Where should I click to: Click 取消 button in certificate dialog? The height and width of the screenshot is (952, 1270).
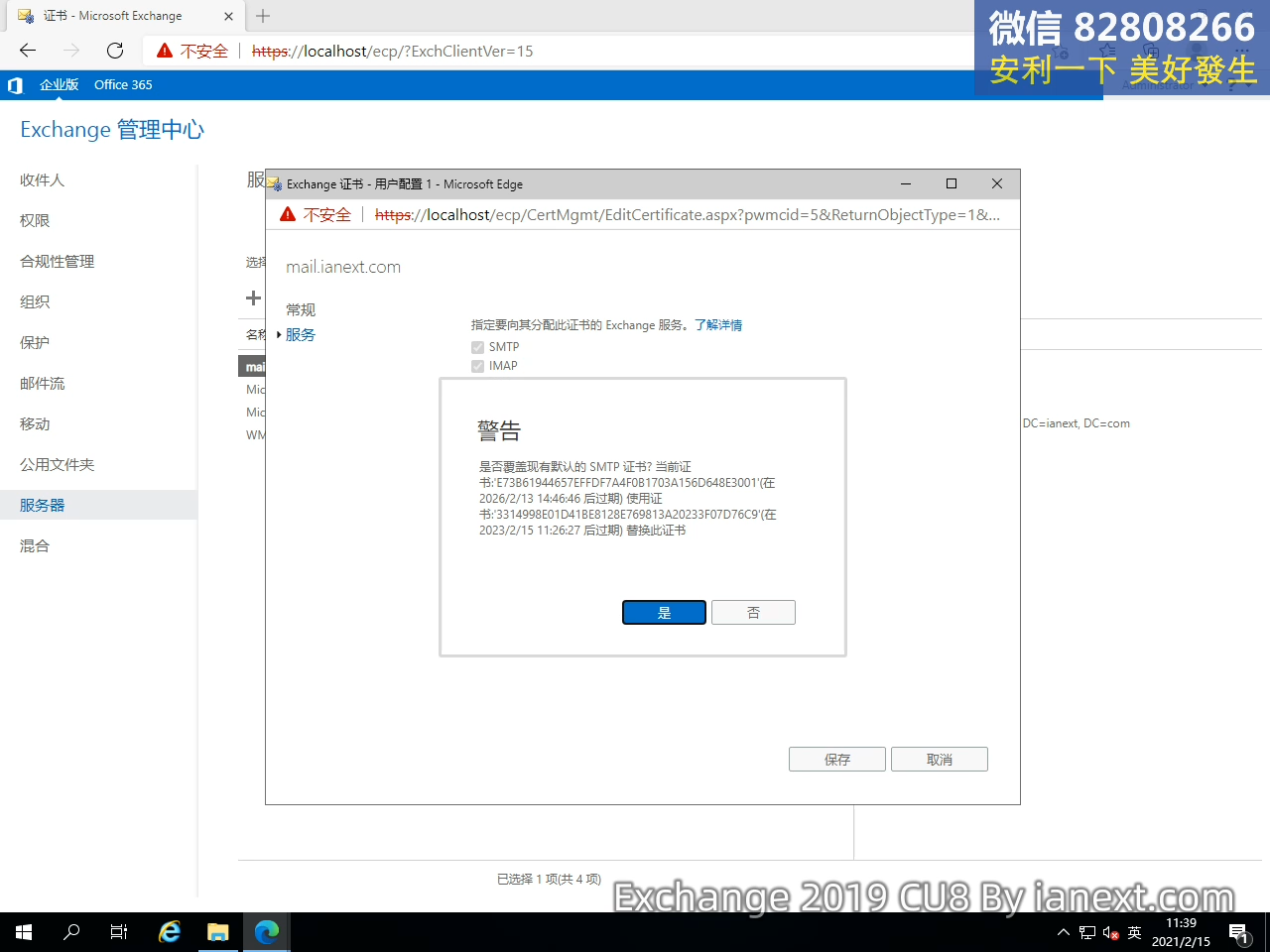coord(940,760)
